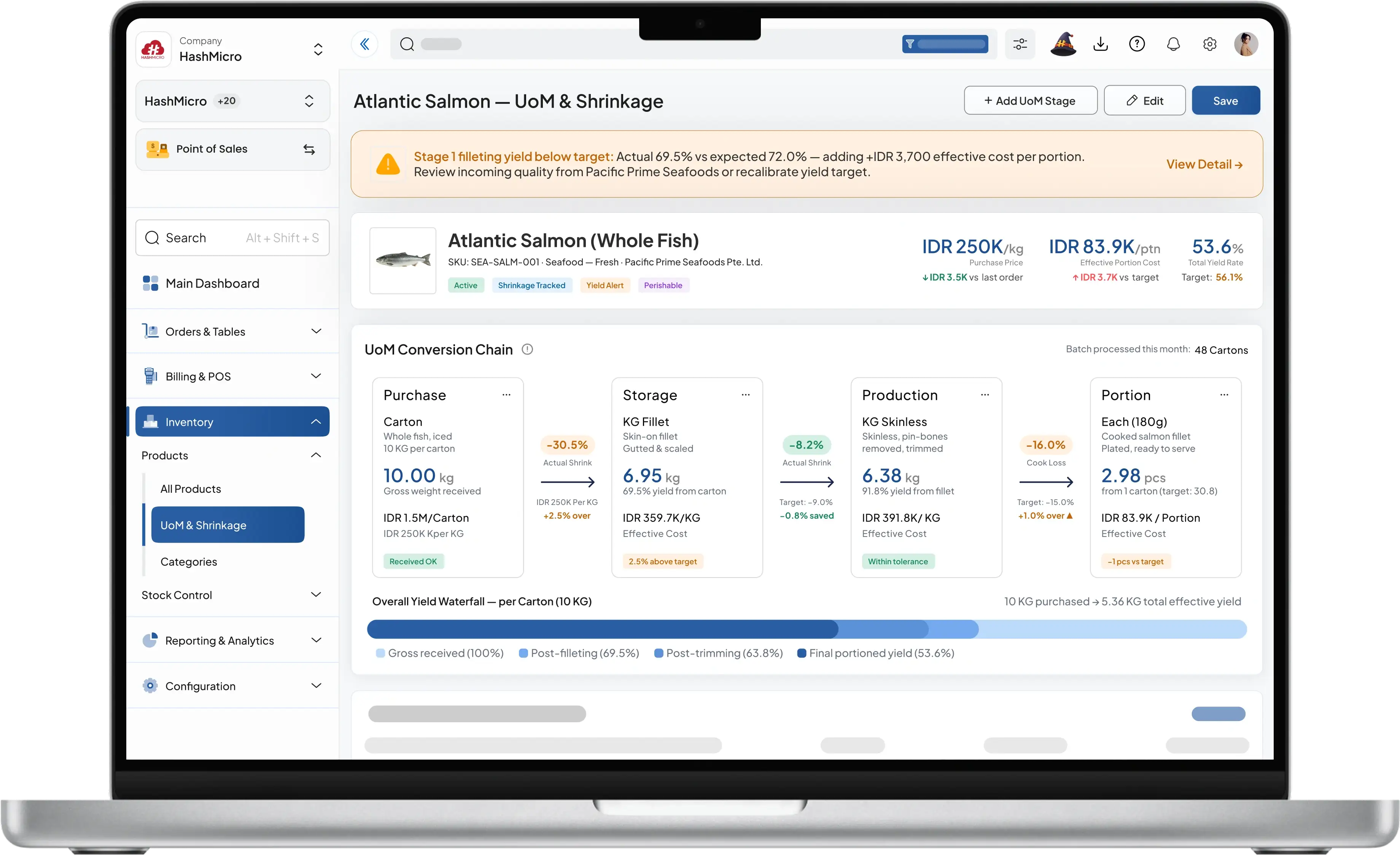The image size is (1400, 855).
Task: Click the 2.5% above target badge
Action: point(662,561)
